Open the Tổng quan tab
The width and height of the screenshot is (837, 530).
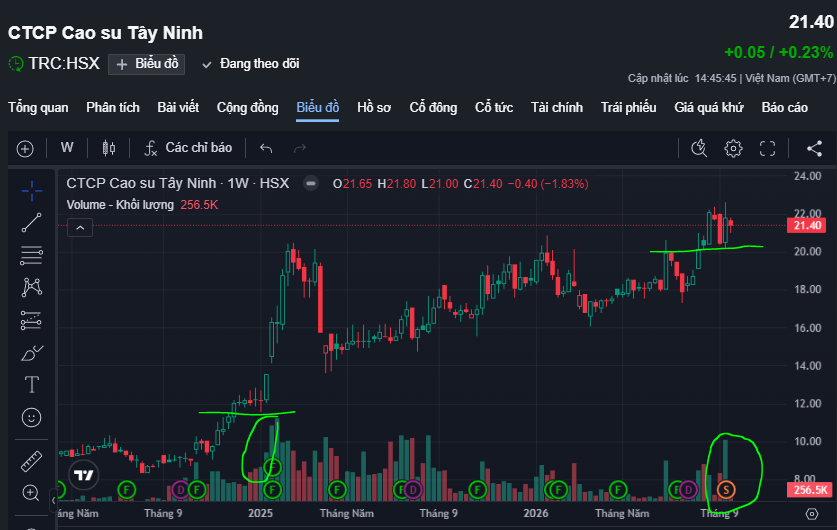click(38, 108)
